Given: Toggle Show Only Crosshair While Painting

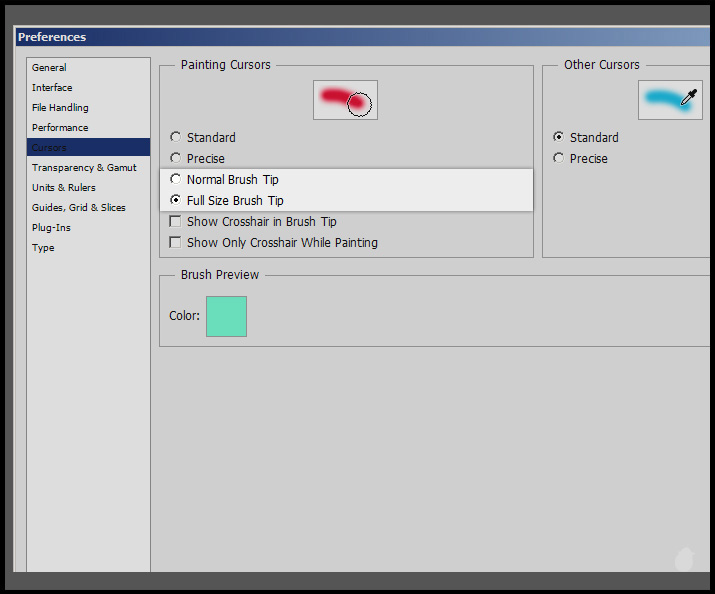Looking at the screenshot, I should click(176, 243).
